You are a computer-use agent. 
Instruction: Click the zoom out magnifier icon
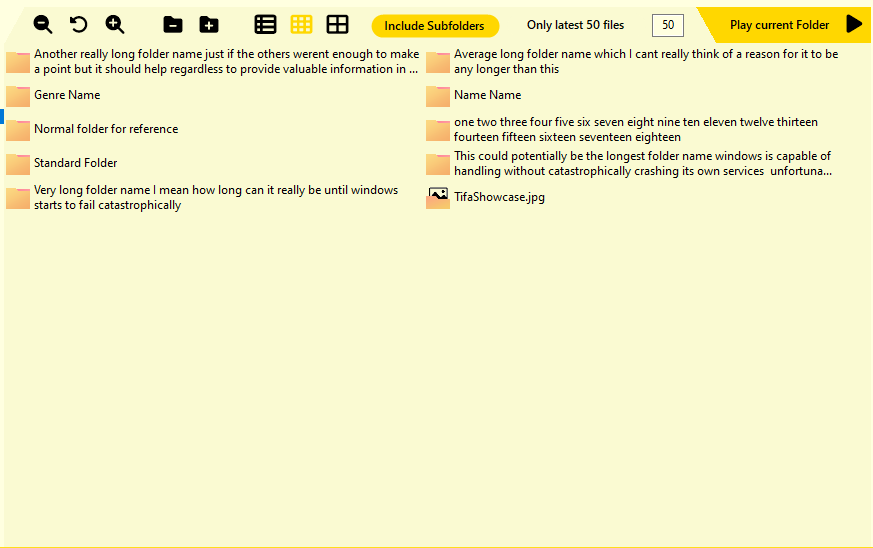[43, 25]
